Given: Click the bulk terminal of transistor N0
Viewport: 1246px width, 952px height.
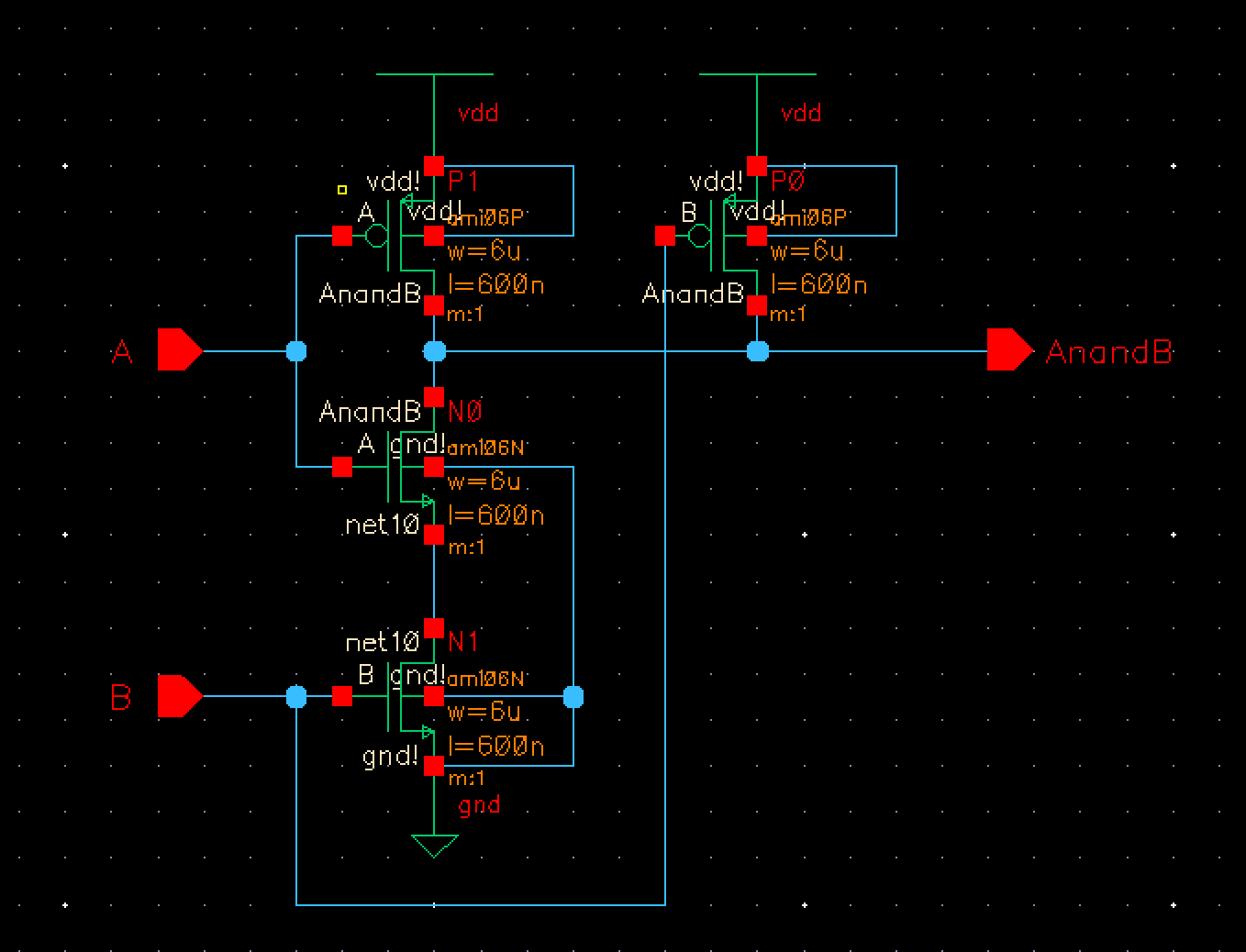Looking at the screenshot, I should point(435,468).
